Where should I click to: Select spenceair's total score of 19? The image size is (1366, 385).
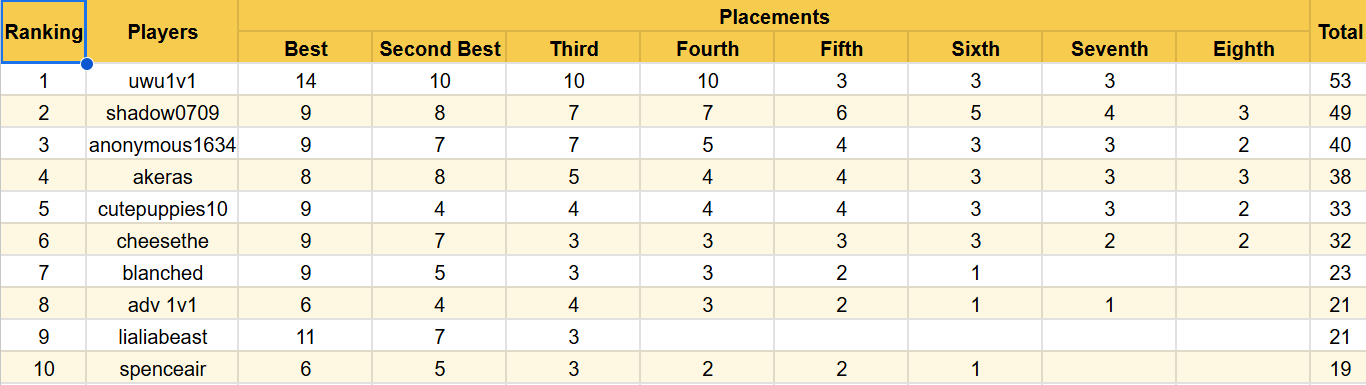point(1338,369)
